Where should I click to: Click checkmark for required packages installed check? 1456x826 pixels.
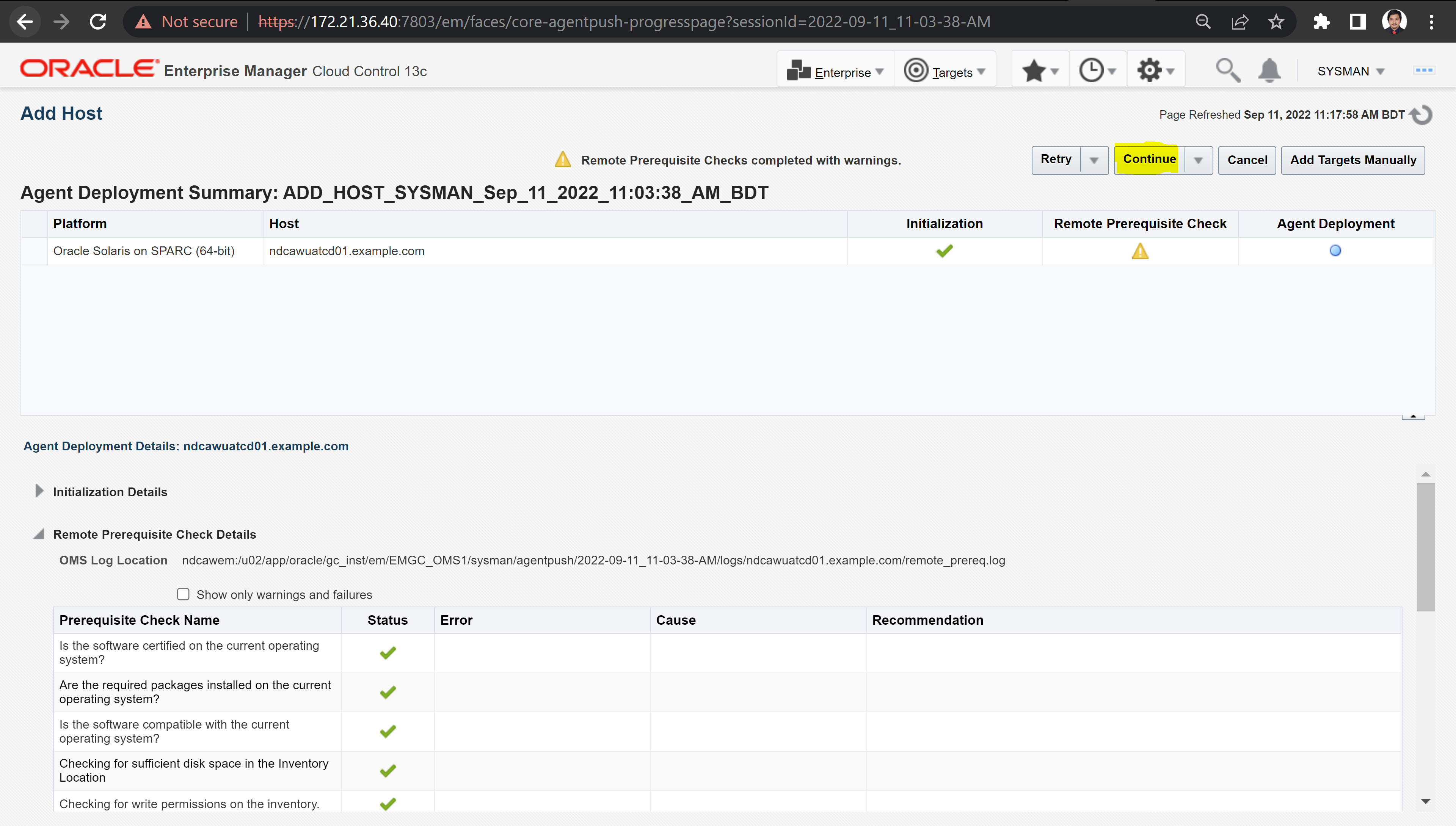(388, 692)
